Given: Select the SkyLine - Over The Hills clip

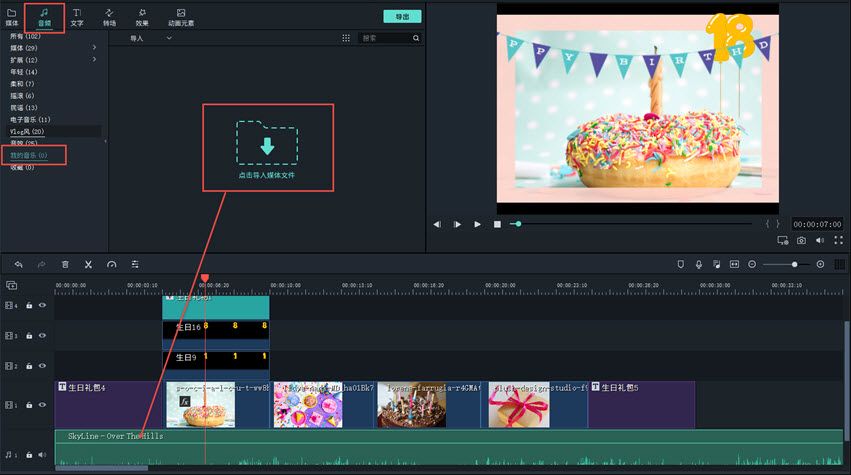Looking at the screenshot, I should point(449,447).
